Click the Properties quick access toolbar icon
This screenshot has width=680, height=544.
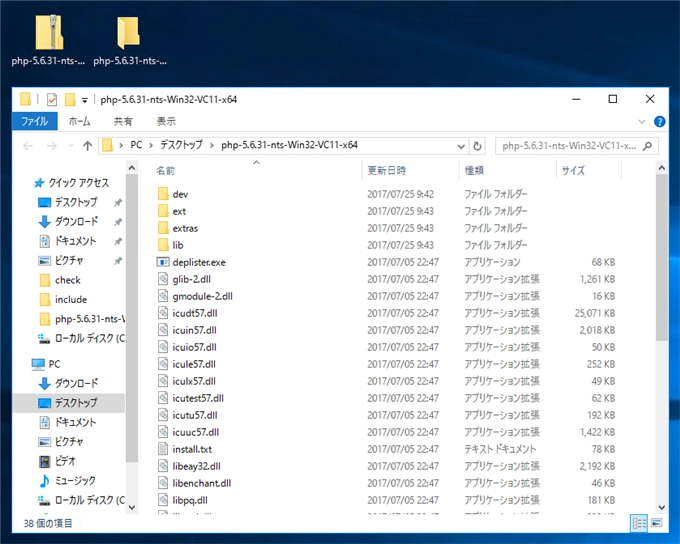pos(52,100)
